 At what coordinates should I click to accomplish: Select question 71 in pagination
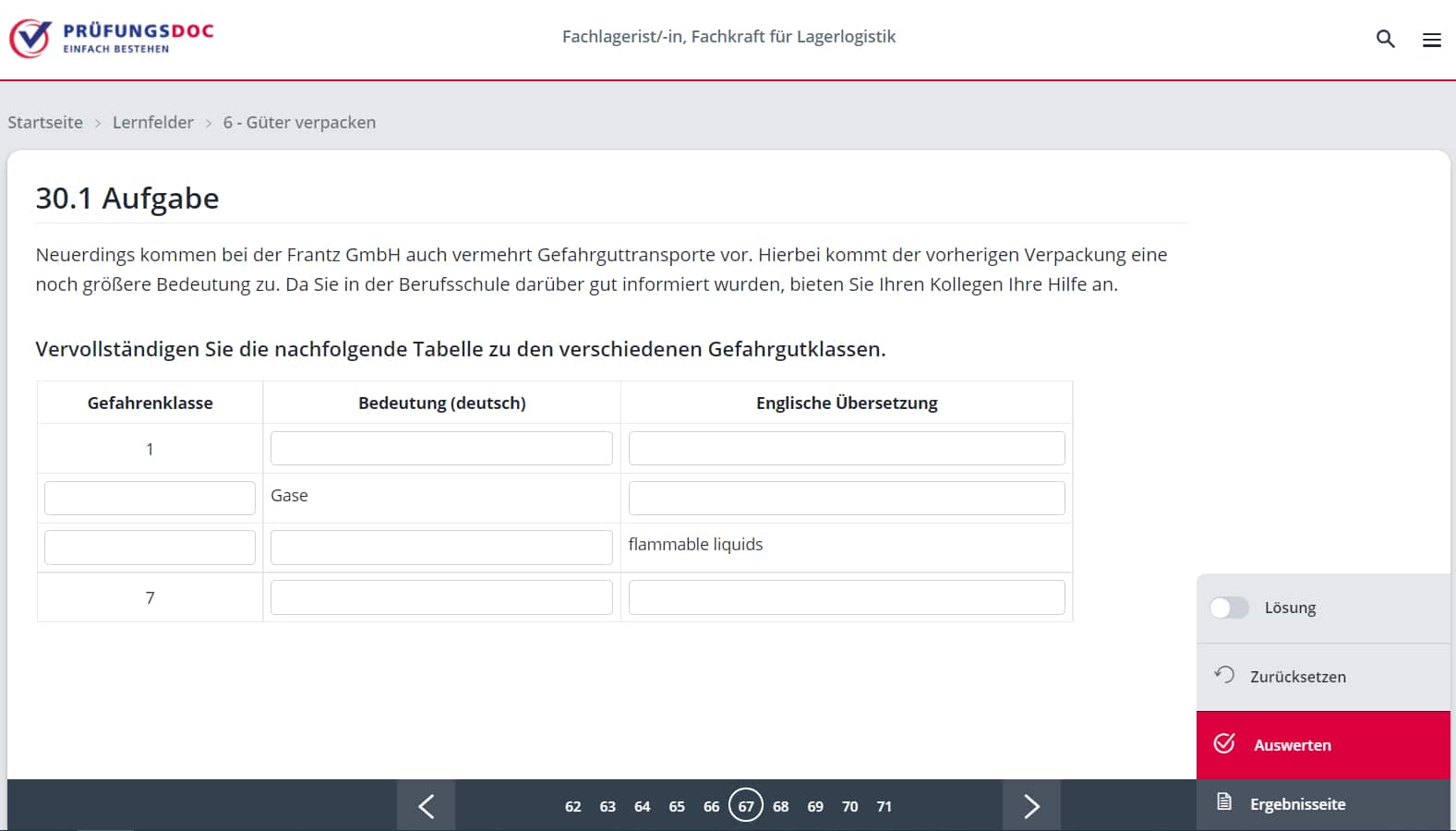tap(884, 807)
